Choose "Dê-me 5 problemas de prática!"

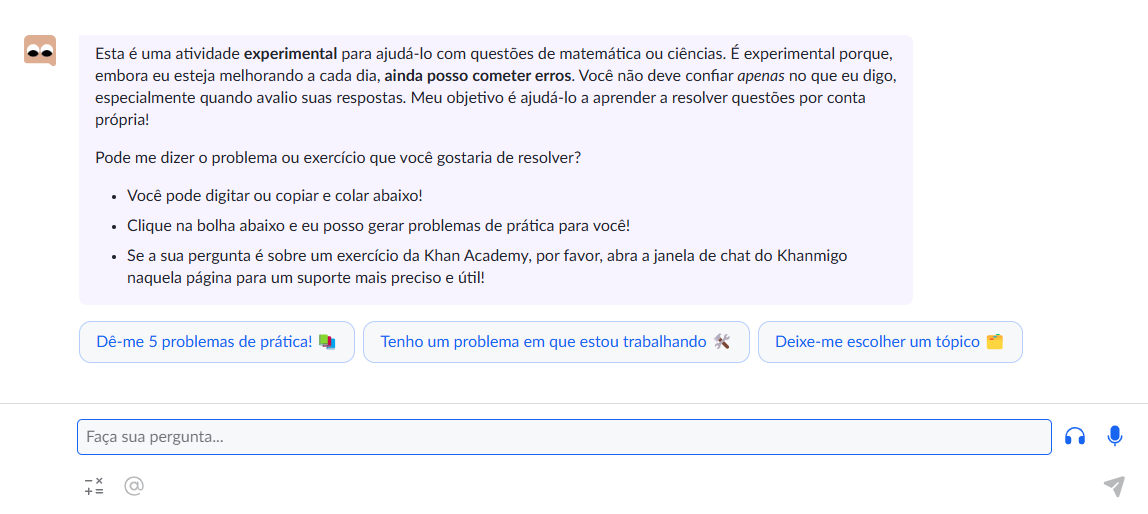(217, 342)
